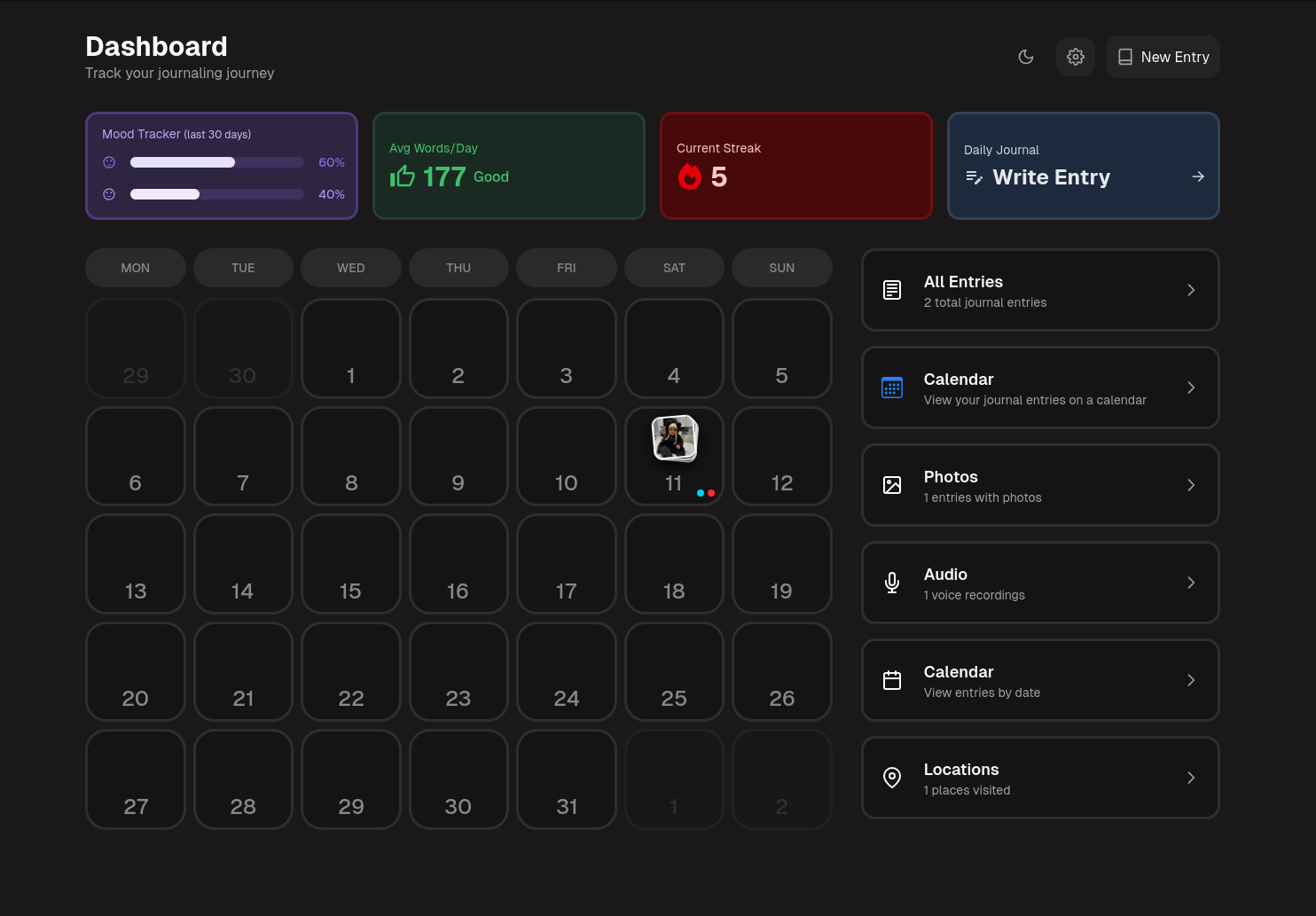Expand the Audio row chevron

[1191, 583]
